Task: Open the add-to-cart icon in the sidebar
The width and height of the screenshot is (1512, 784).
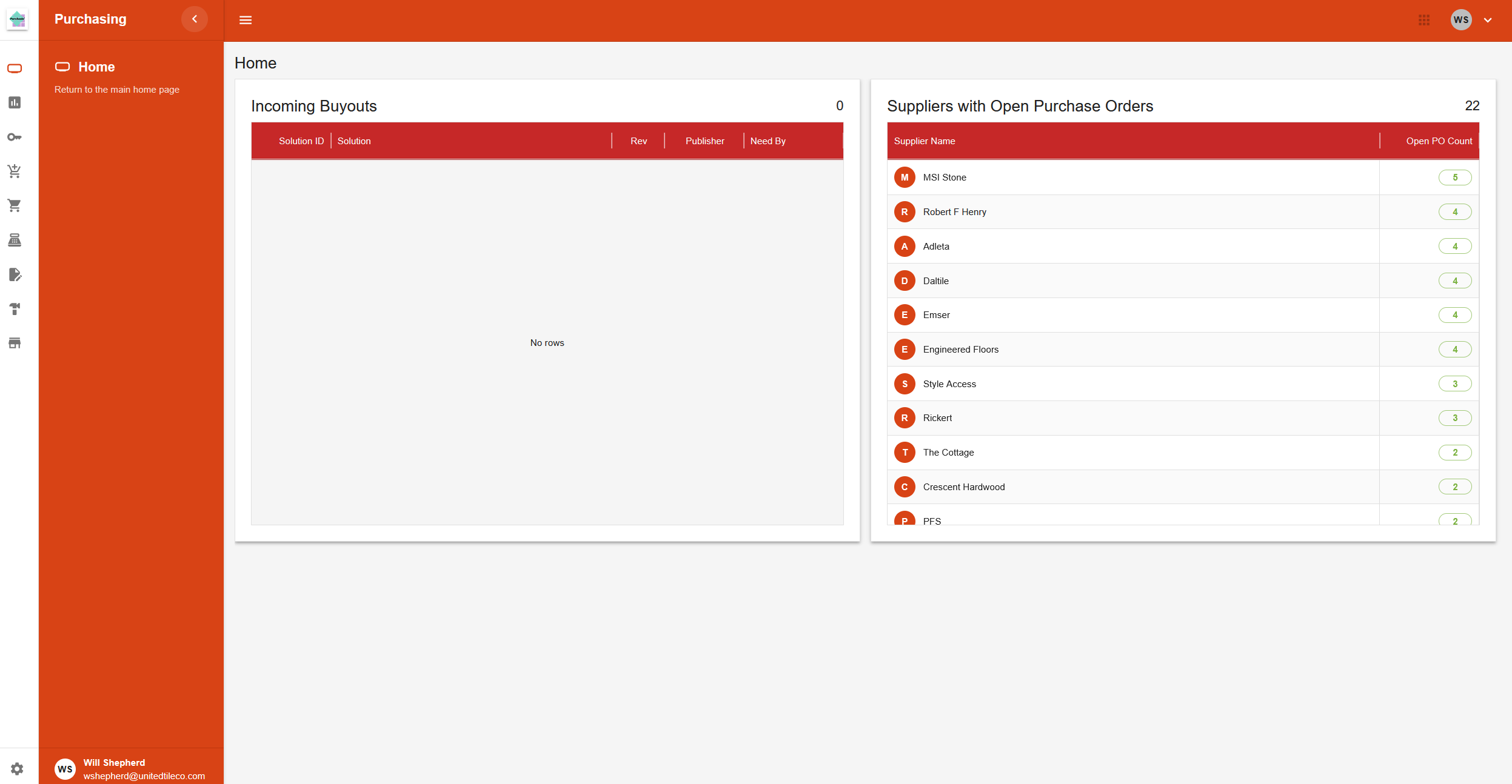Action: [14, 171]
